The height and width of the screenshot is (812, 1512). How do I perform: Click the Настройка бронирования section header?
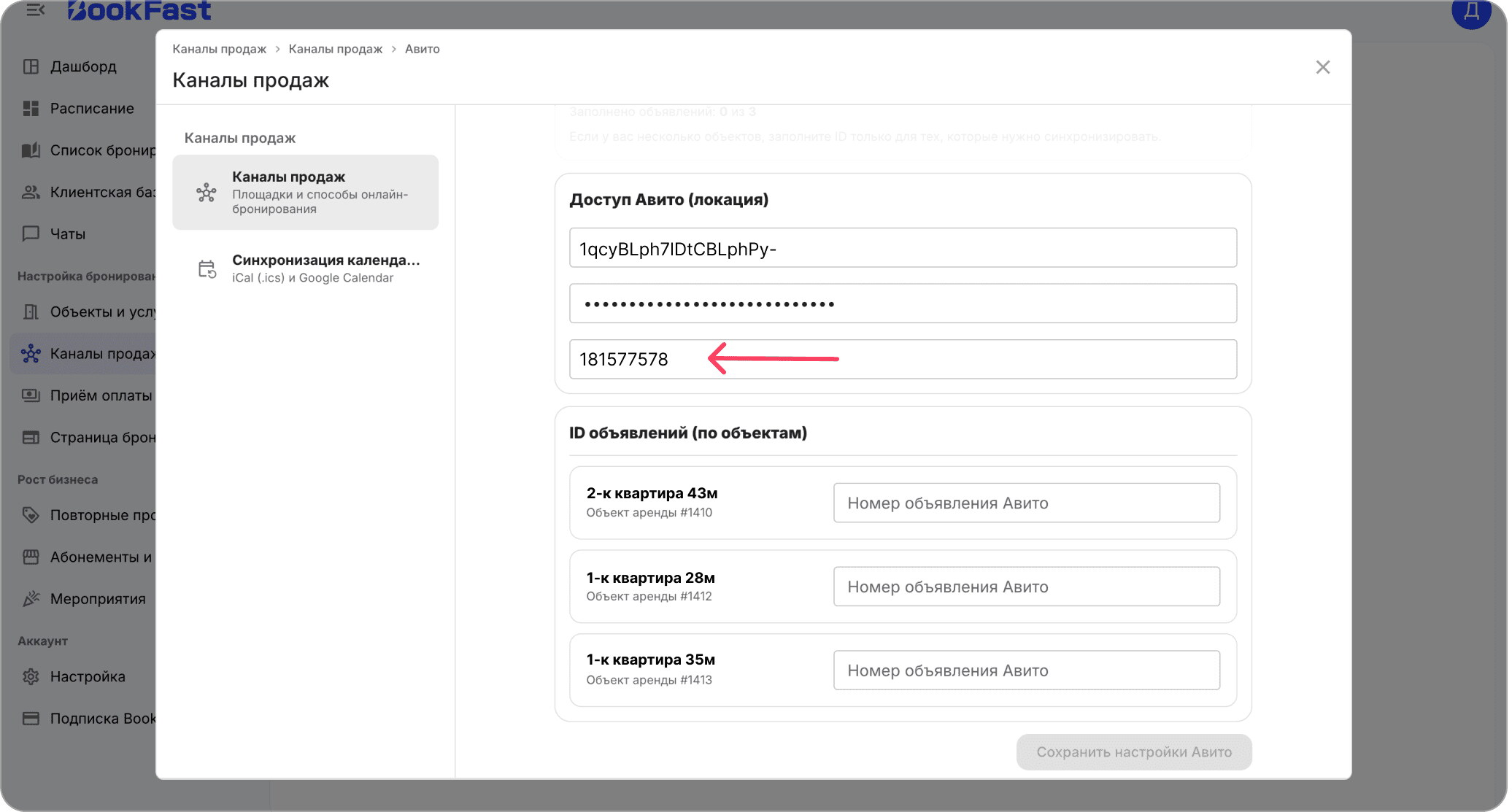coord(87,276)
